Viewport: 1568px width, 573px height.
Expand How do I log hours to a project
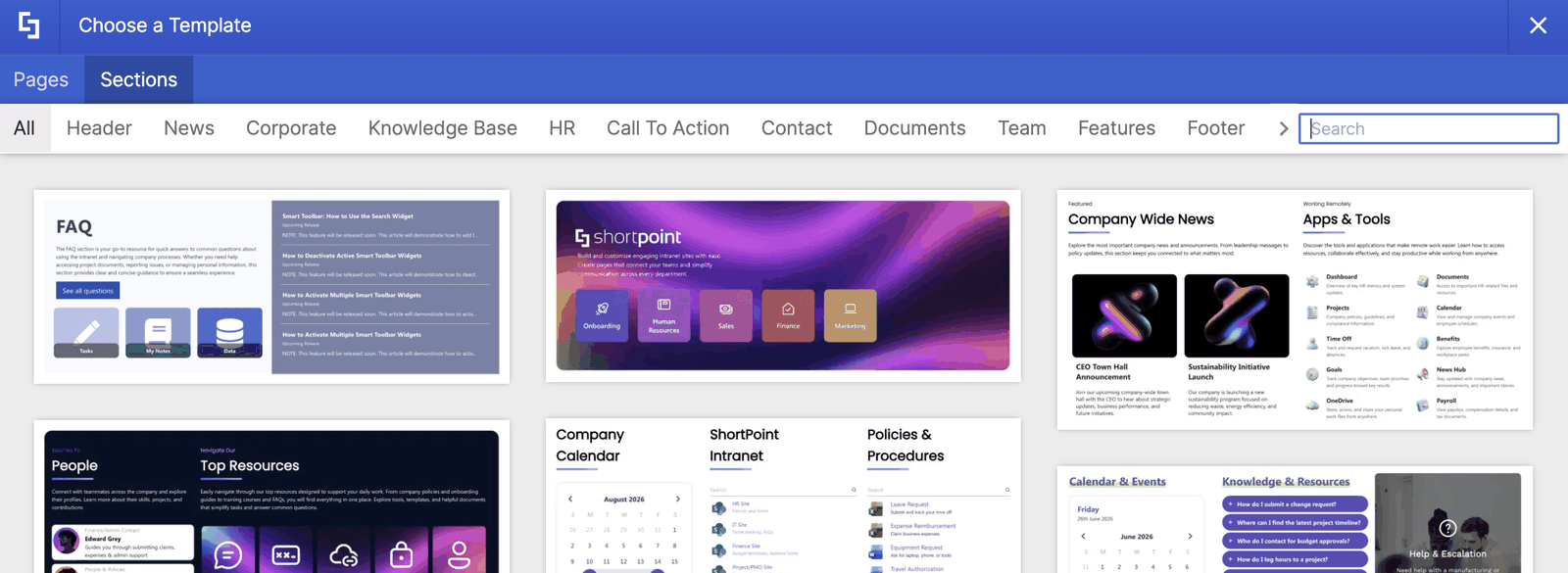[1295, 559]
